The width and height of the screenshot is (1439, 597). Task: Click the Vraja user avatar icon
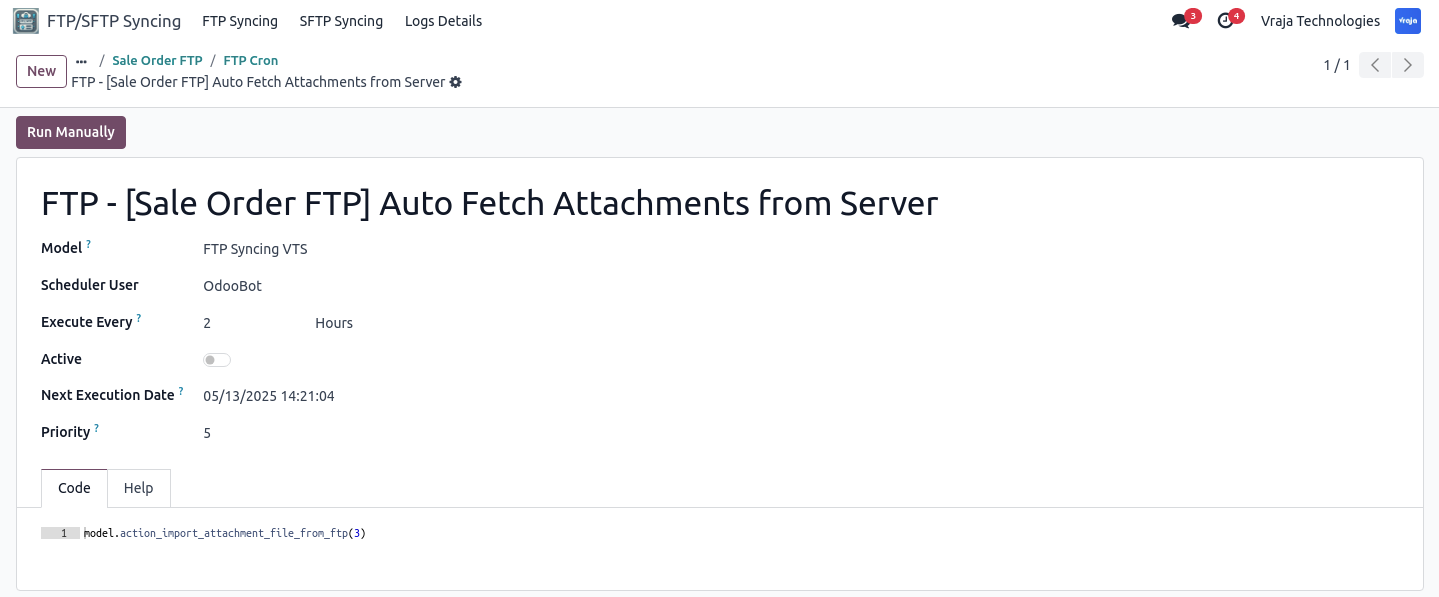pos(1408,21)
